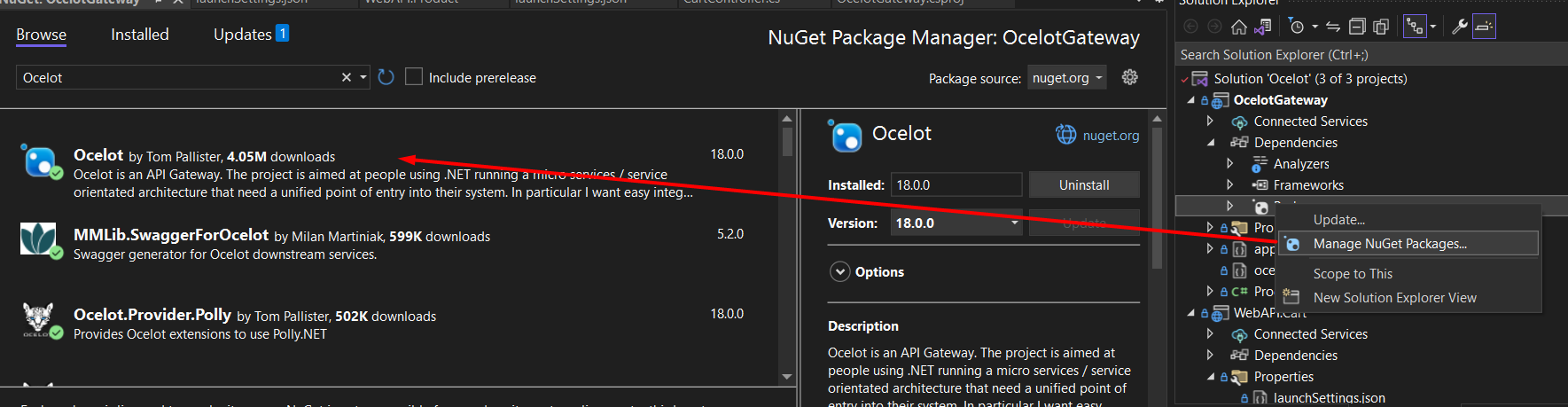Click the Properties wrench icon in Solution Explorer
This screenshot has height=407, width=1568.
click(1459, 27)
